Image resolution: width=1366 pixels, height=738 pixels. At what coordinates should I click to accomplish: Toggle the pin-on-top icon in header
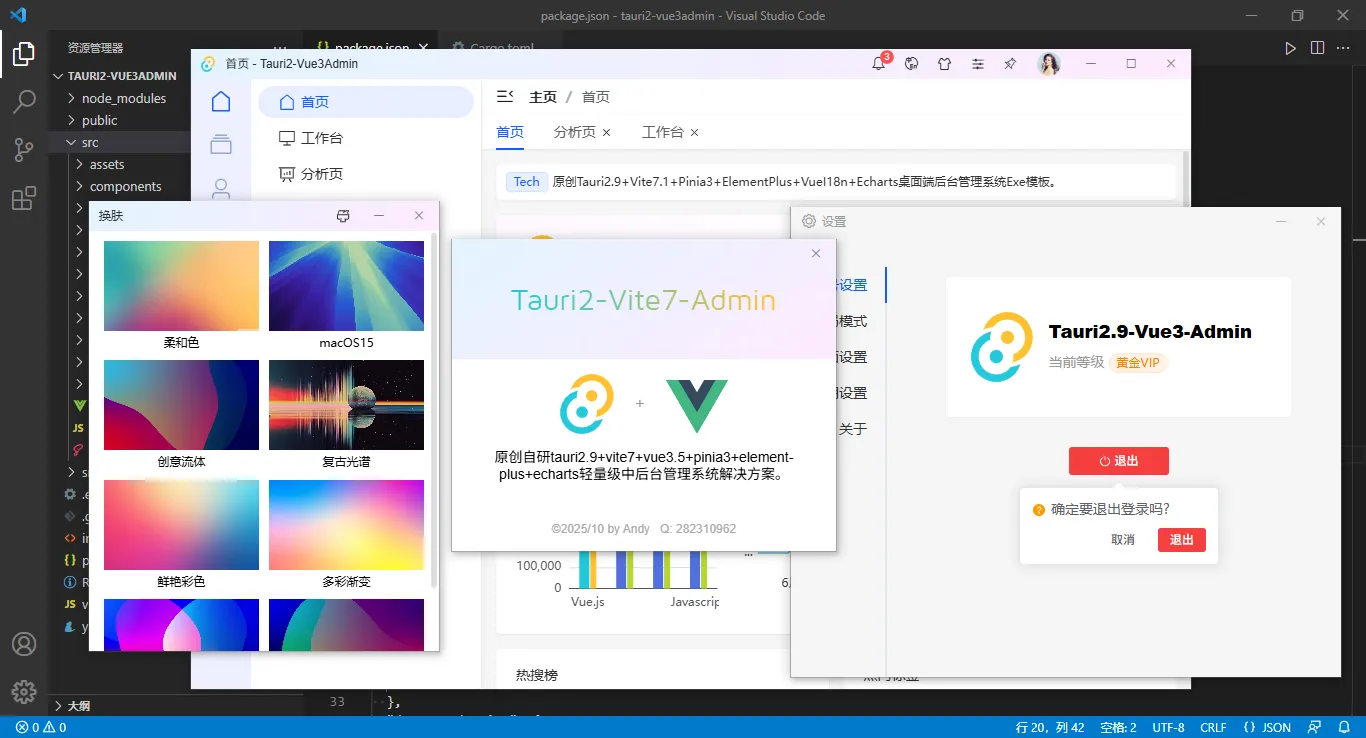pos(1009,63)
